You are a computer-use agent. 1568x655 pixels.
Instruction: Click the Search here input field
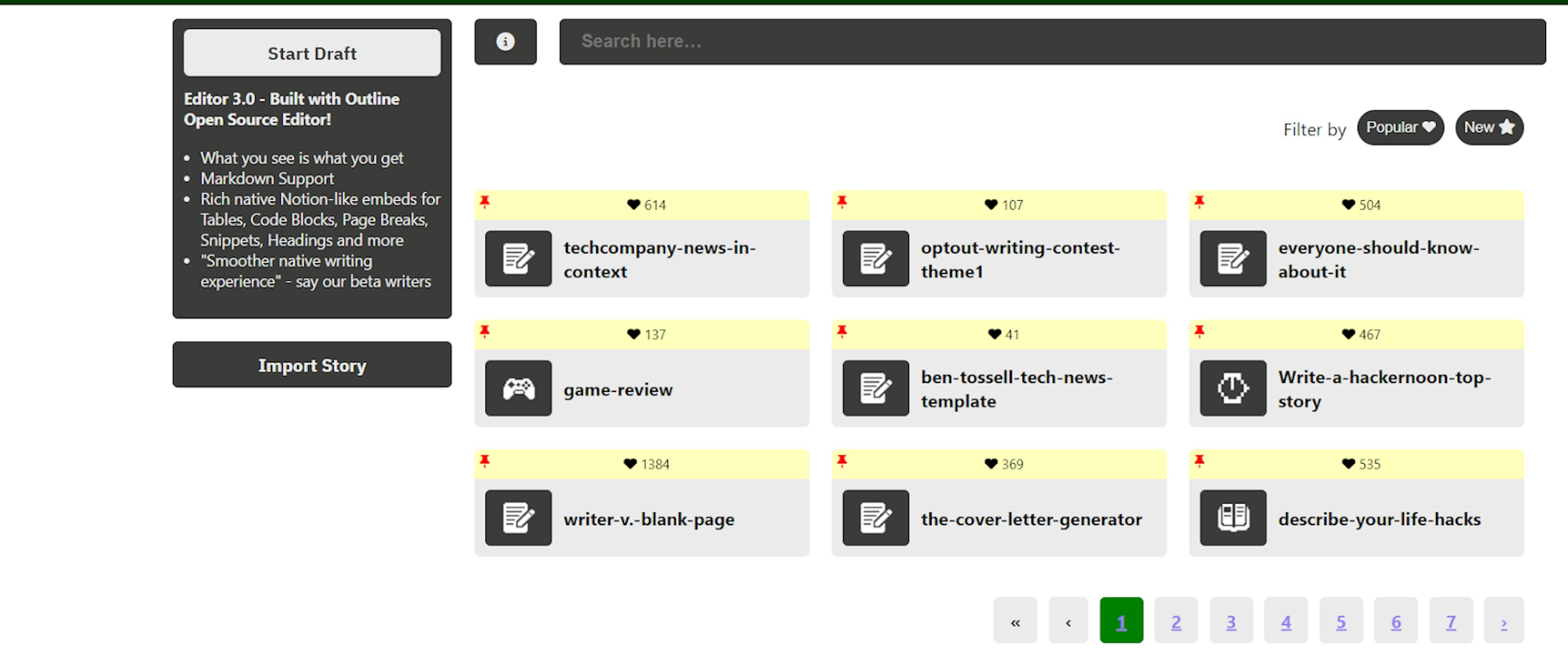point(1052,41)
